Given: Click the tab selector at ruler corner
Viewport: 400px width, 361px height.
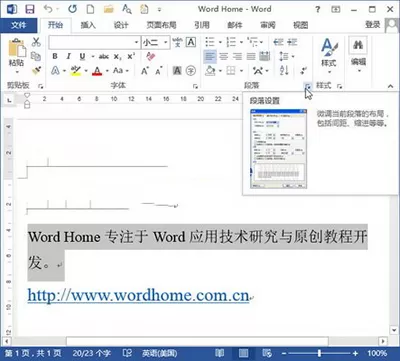Looking at the screenshot, I should (10, 100).
